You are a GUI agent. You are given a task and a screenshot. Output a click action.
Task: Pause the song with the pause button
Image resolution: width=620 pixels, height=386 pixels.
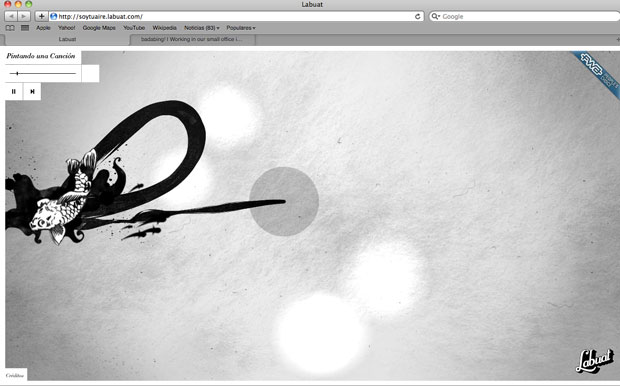click(14, 91)
